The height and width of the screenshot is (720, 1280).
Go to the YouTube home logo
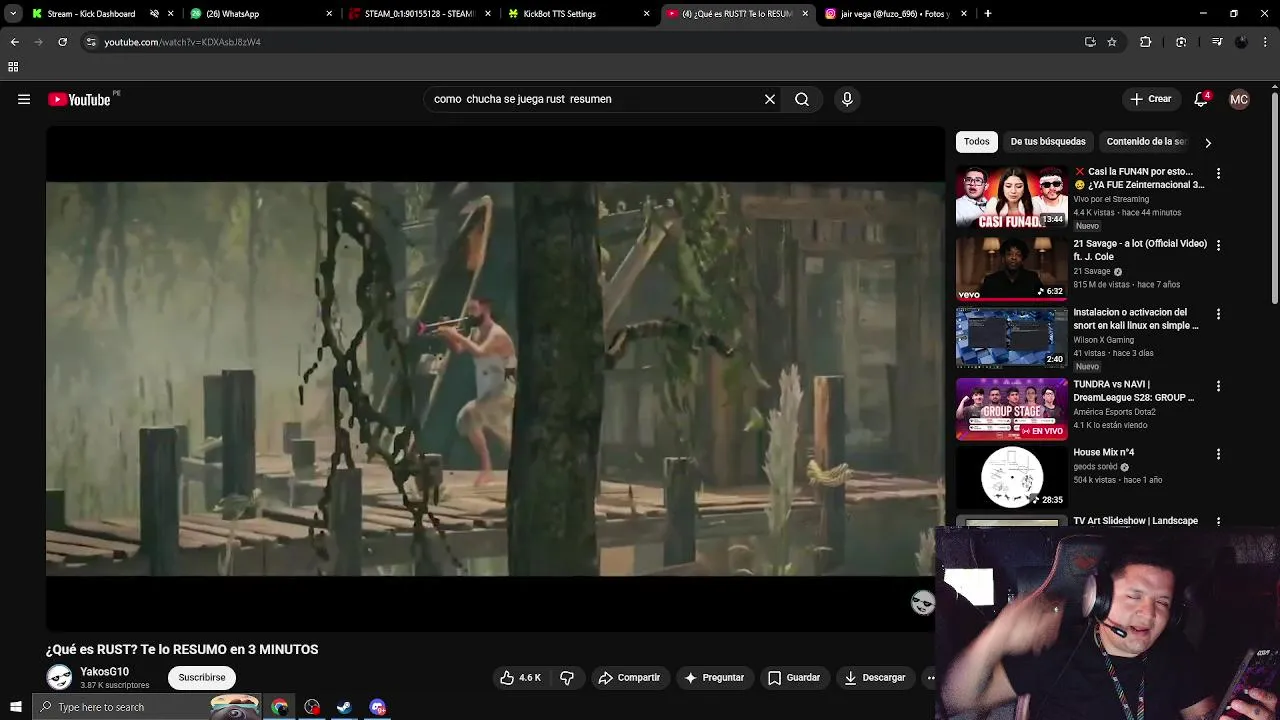[x=80, y=99]
